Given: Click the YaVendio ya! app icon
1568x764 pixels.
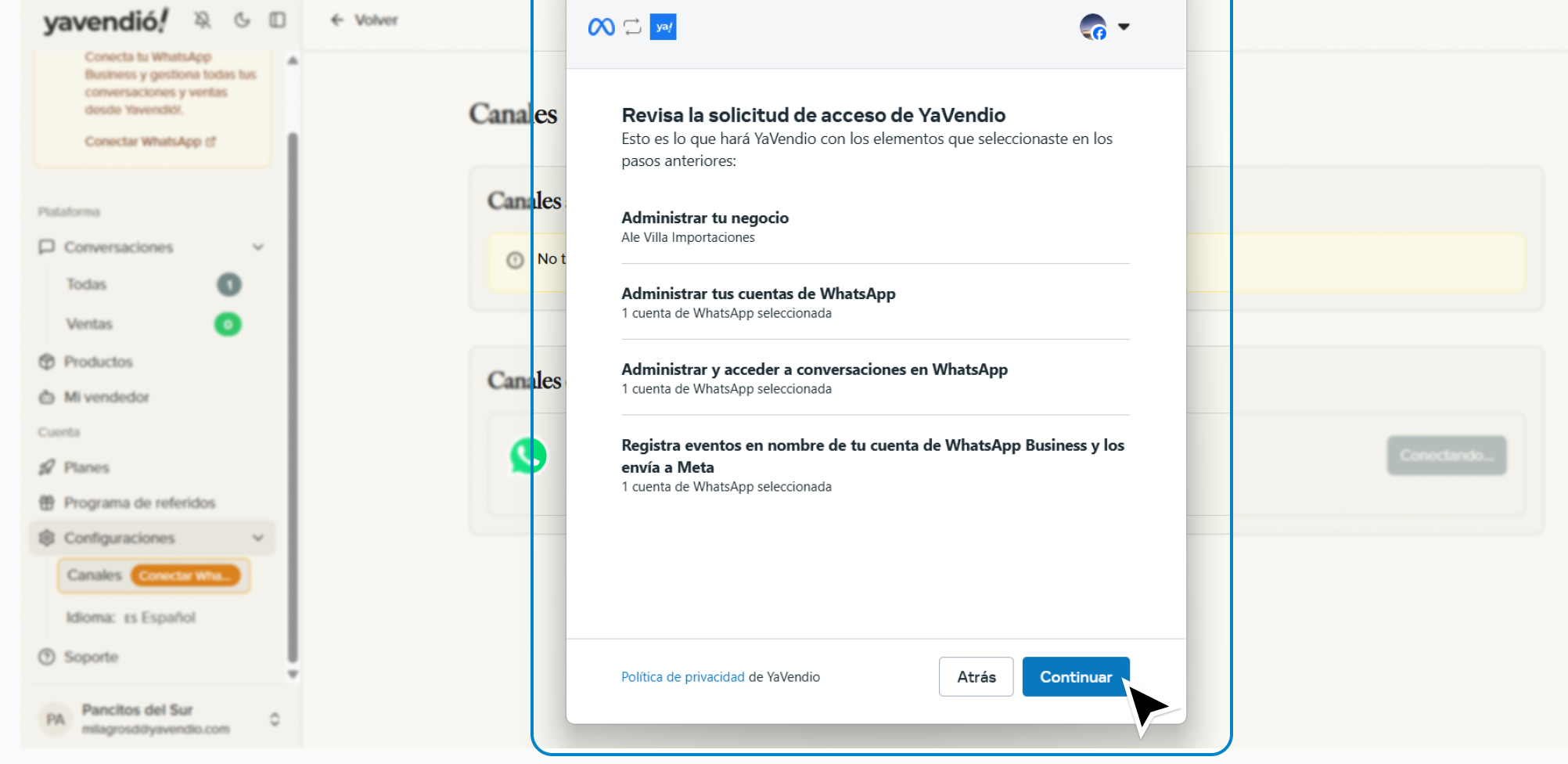Looking at the screenshot, I should click(x=664, y=27).
